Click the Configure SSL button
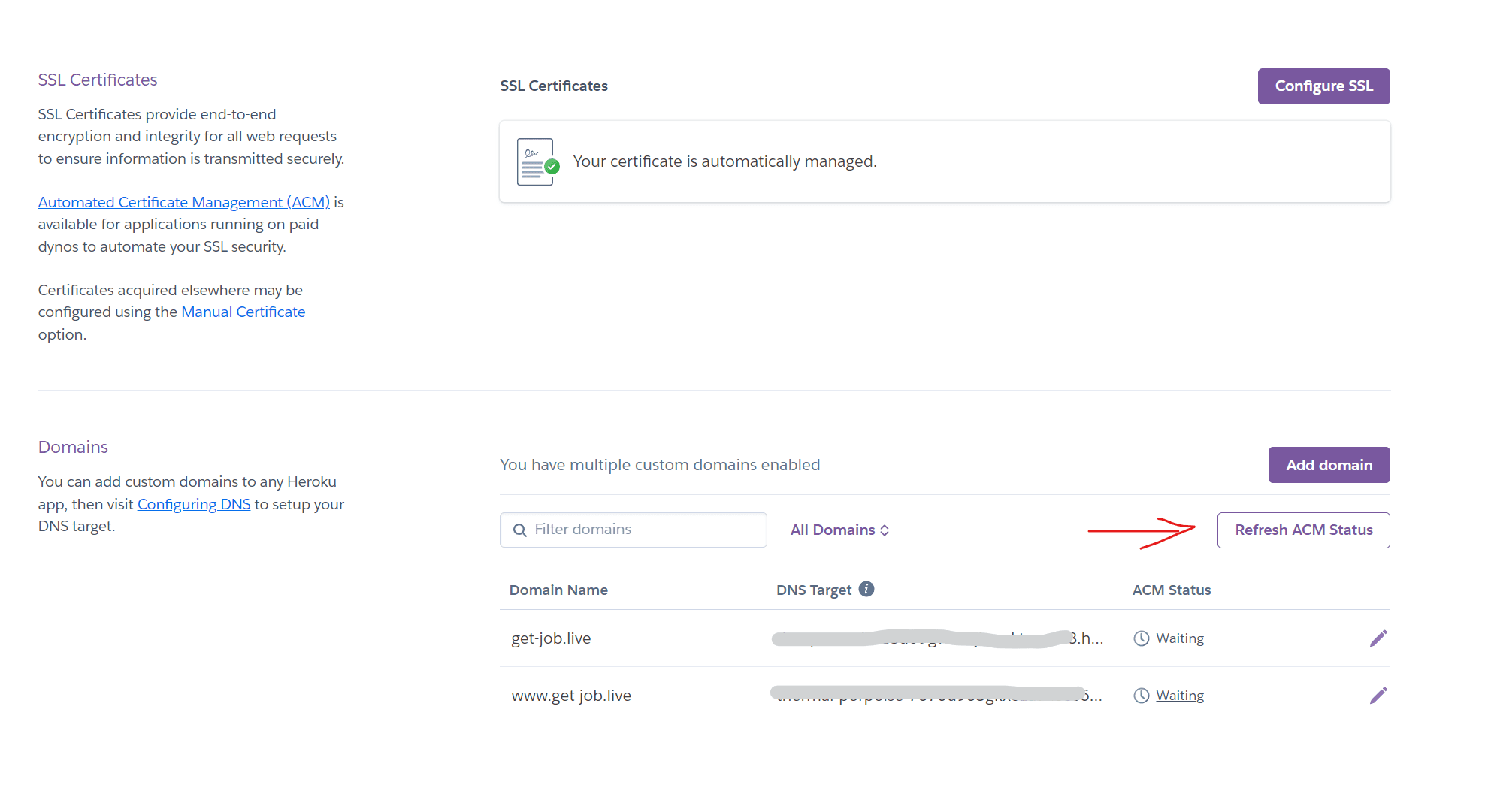The height and width of the screenshot is (812, 1491). (1323, 86)
